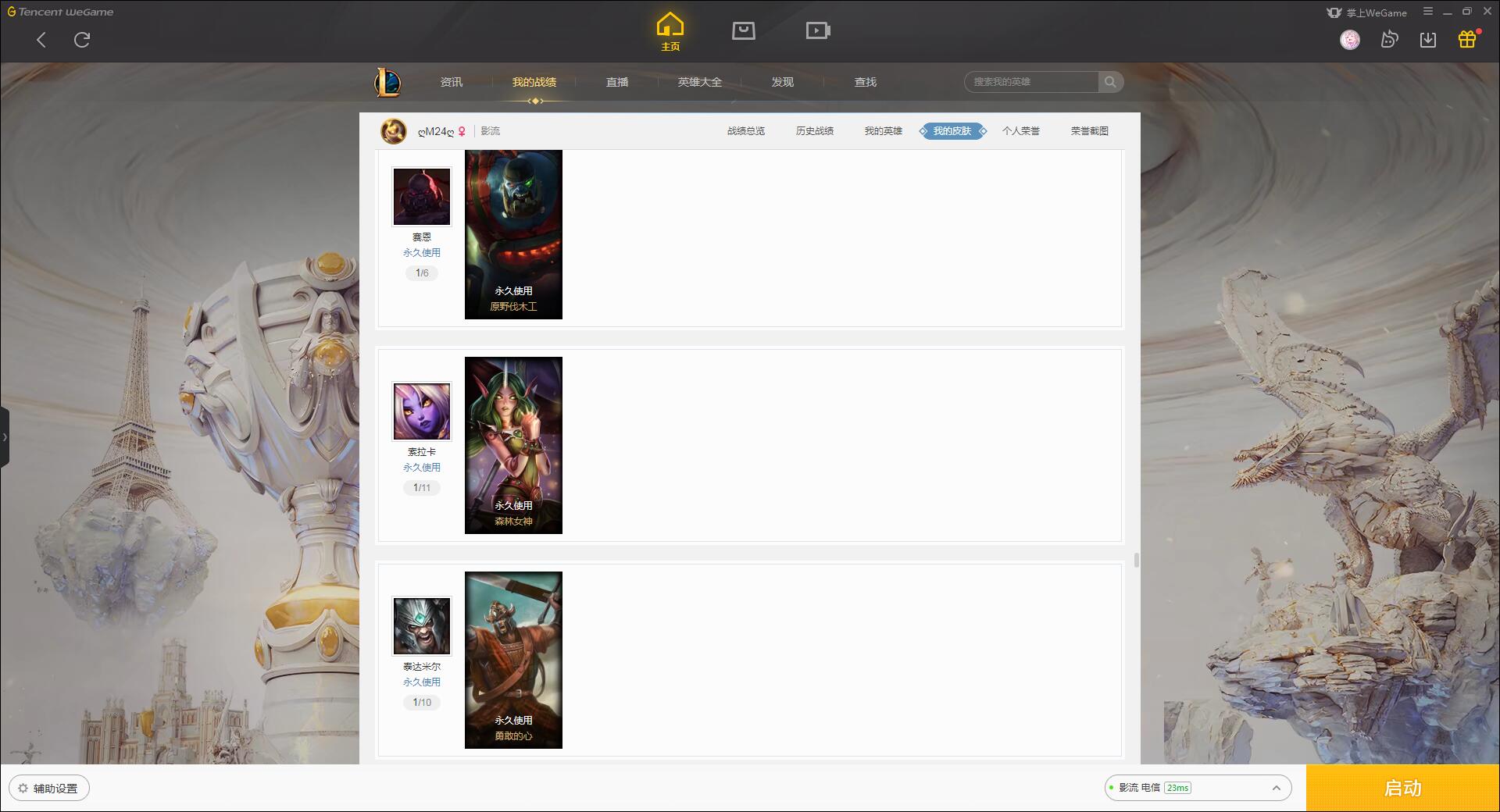Image resolution: width=1500 pixels, height=812 pixels.
Task: Select the 我的英雄 sub-tab
Action: [x=884, y=131]
